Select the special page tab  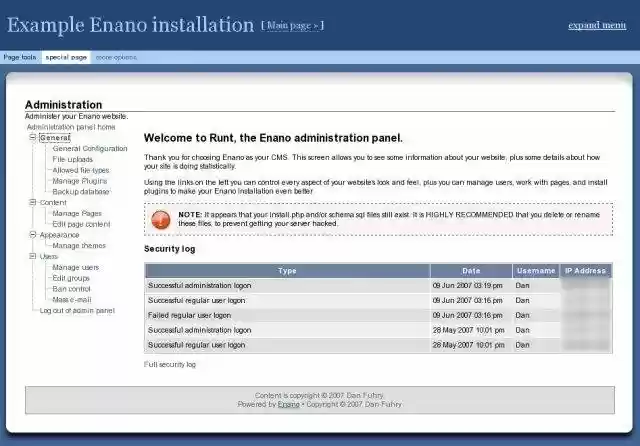(x=66, y=58)
